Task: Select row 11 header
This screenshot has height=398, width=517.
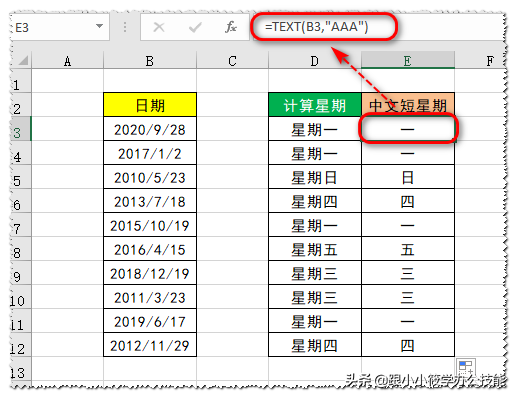Action: [21, 321]
